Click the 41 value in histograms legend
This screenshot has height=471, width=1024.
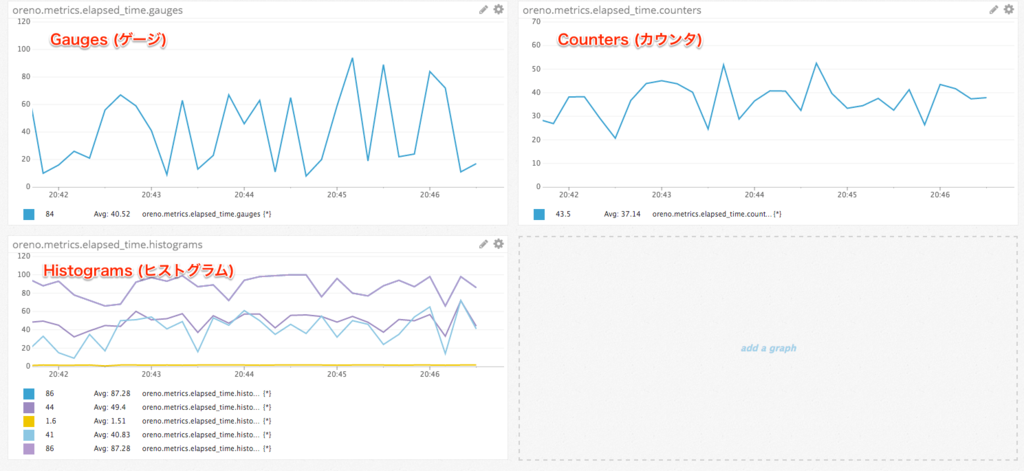(x=50, y=435)
